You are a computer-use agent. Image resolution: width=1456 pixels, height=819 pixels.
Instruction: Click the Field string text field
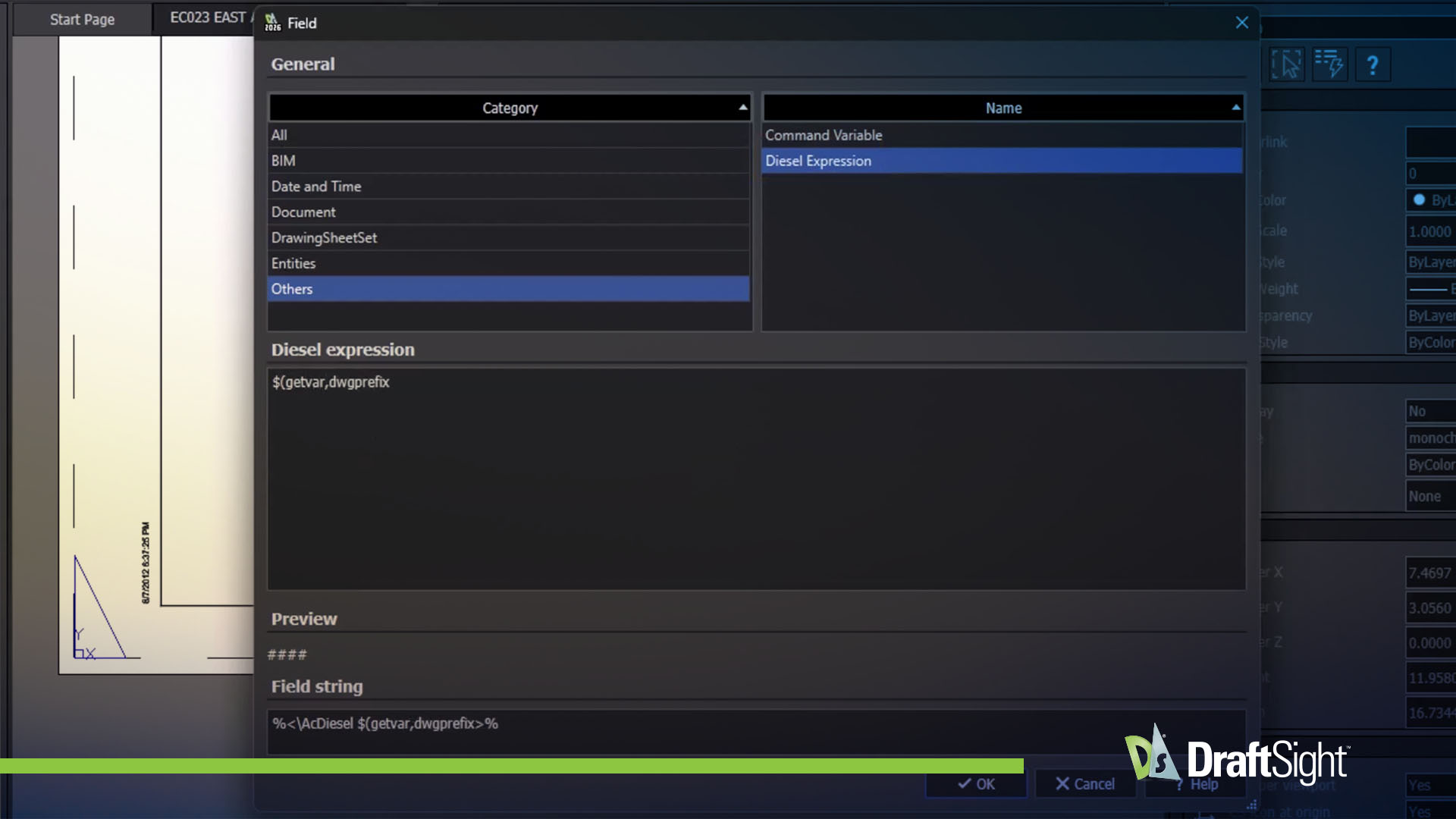(x=756, y=731)
